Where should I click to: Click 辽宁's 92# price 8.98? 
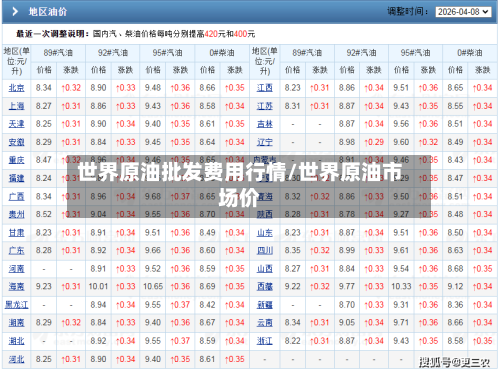tap(347, 142)
